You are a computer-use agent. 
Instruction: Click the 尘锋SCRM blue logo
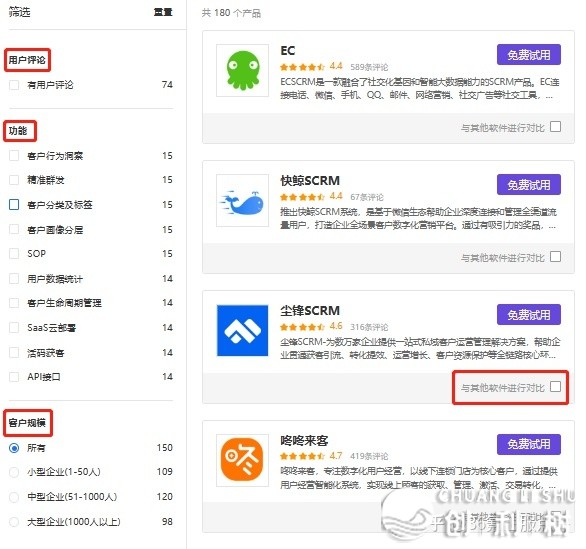(243, 330)
